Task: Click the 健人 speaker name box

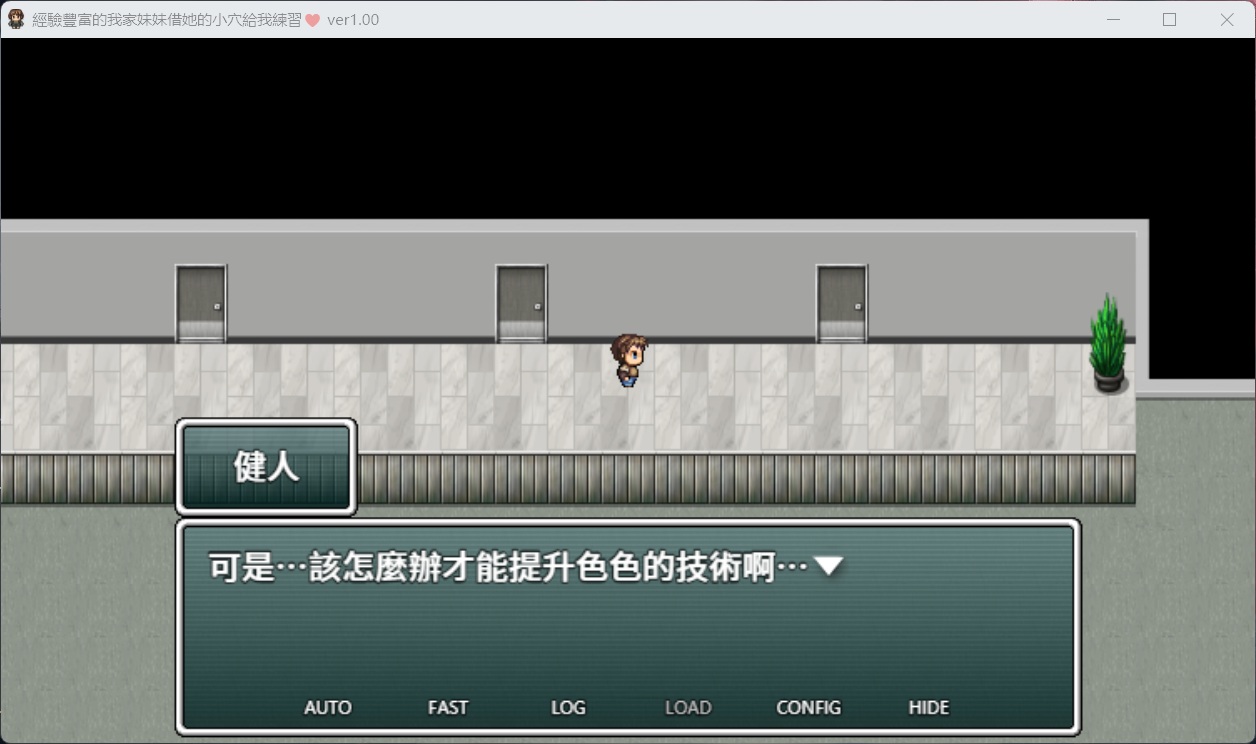Action: [266, 467]
